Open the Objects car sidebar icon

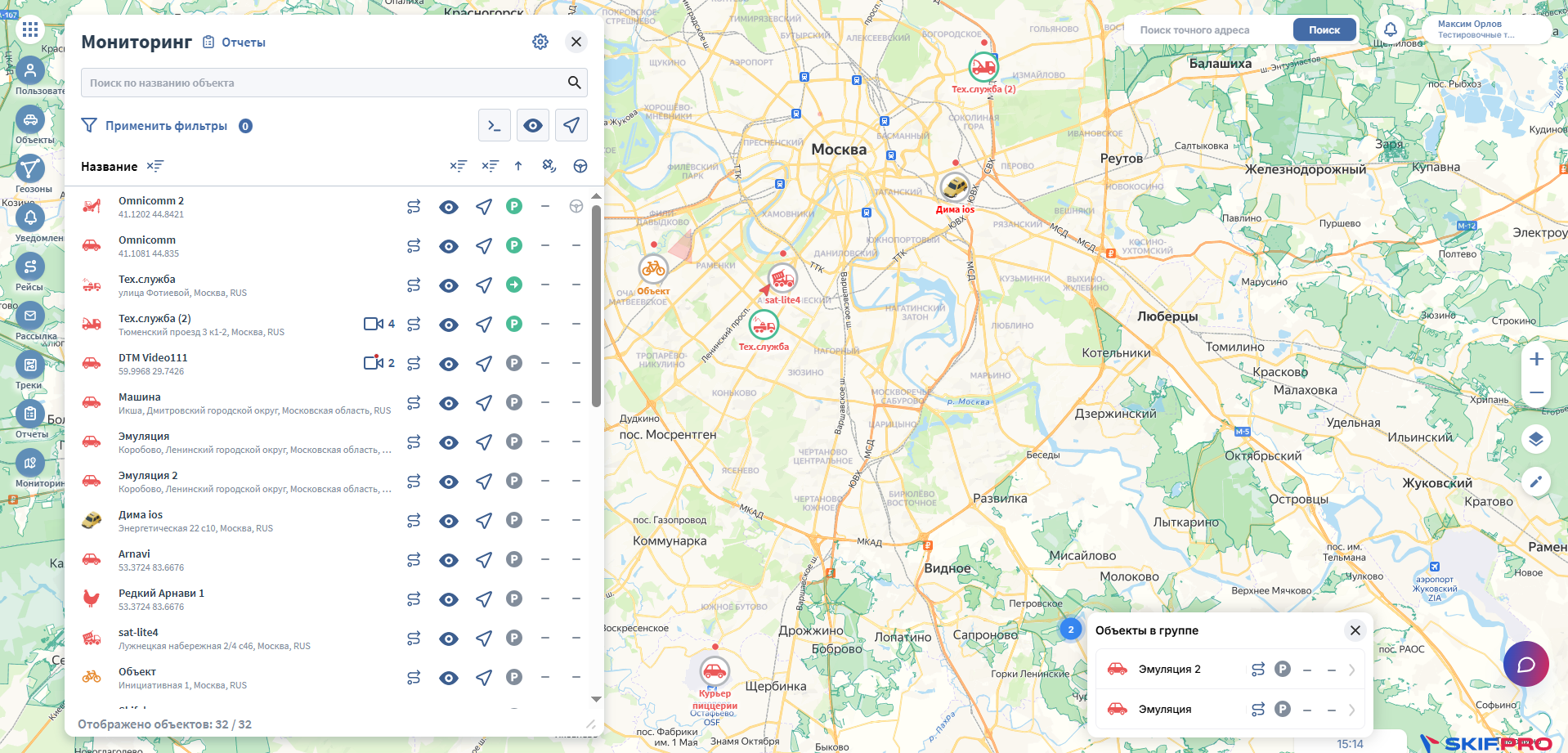[x=30, y=119]
